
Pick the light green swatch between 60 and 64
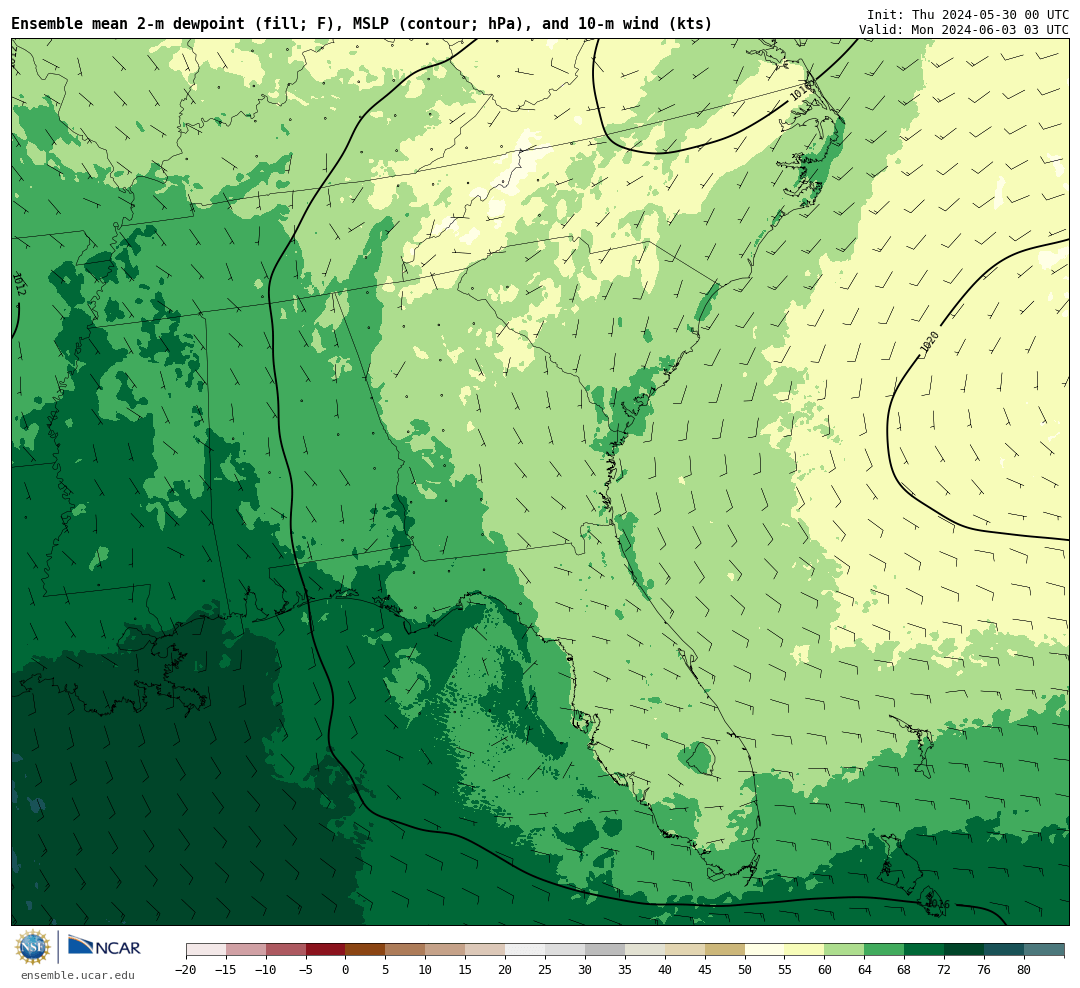coord(845,950)
